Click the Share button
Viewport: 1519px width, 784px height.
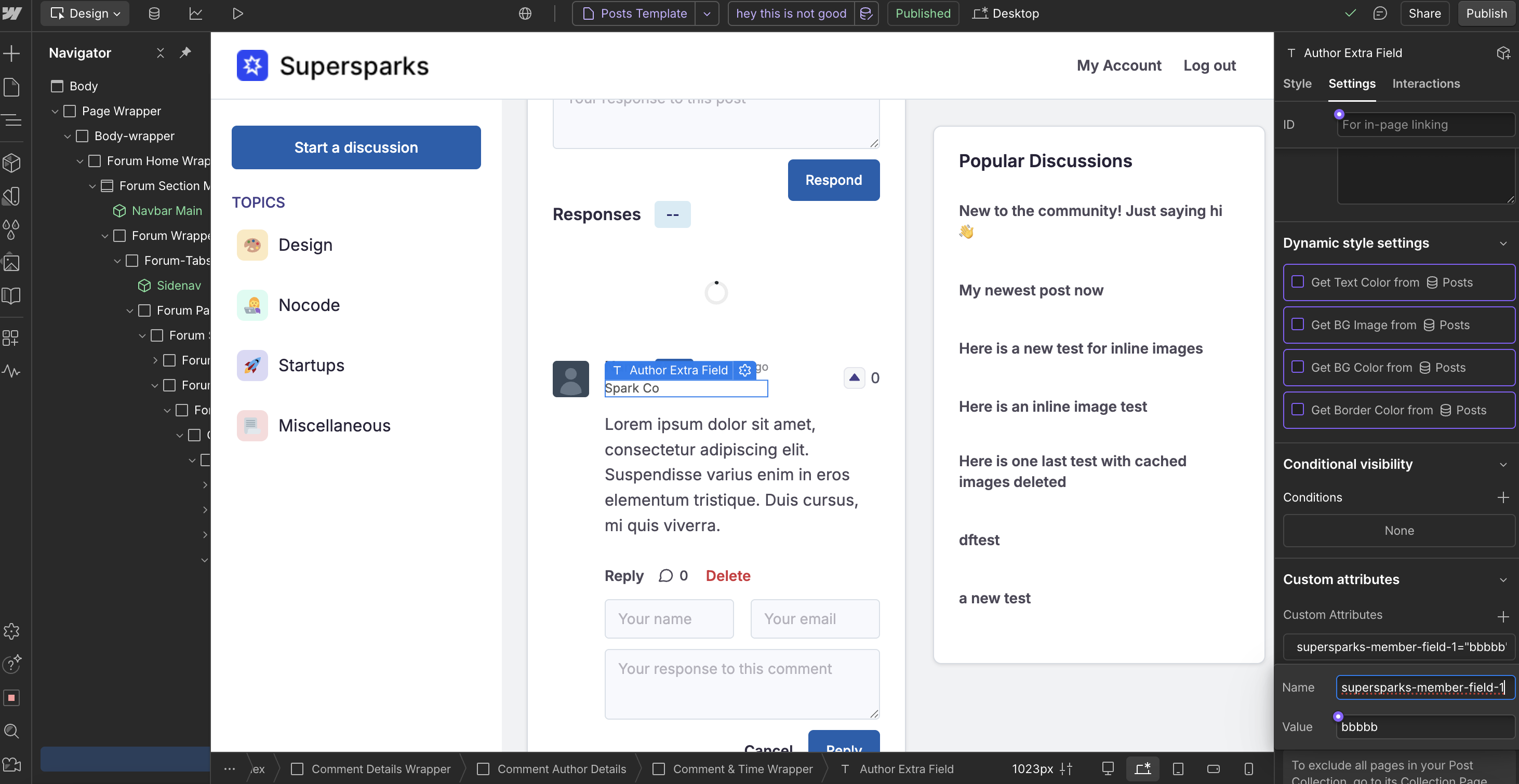pyautogui.click(x=1424, y=13)
